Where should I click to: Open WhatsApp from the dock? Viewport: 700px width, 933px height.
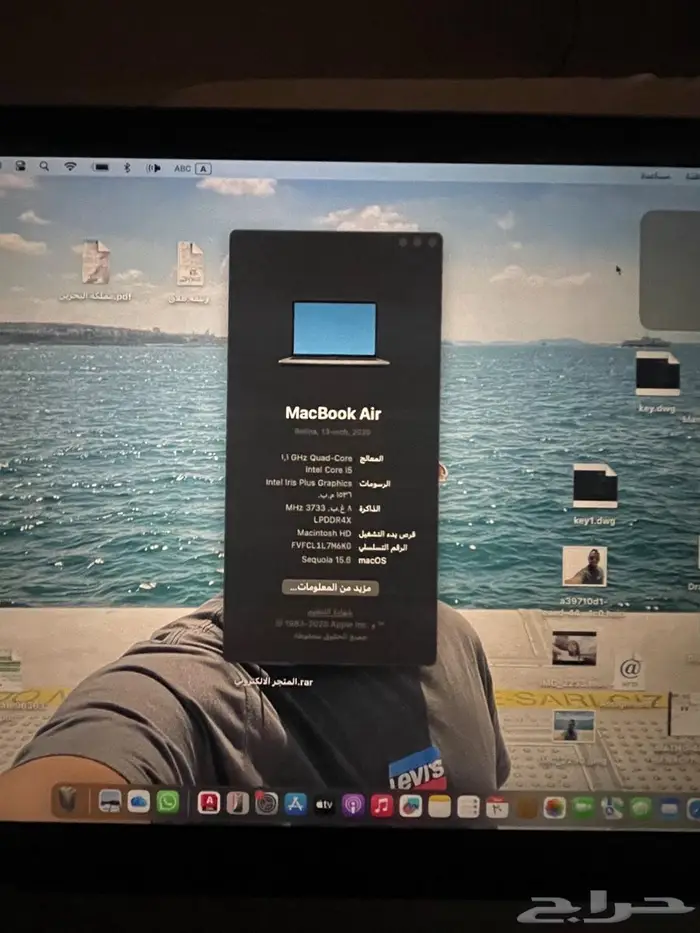168,801
